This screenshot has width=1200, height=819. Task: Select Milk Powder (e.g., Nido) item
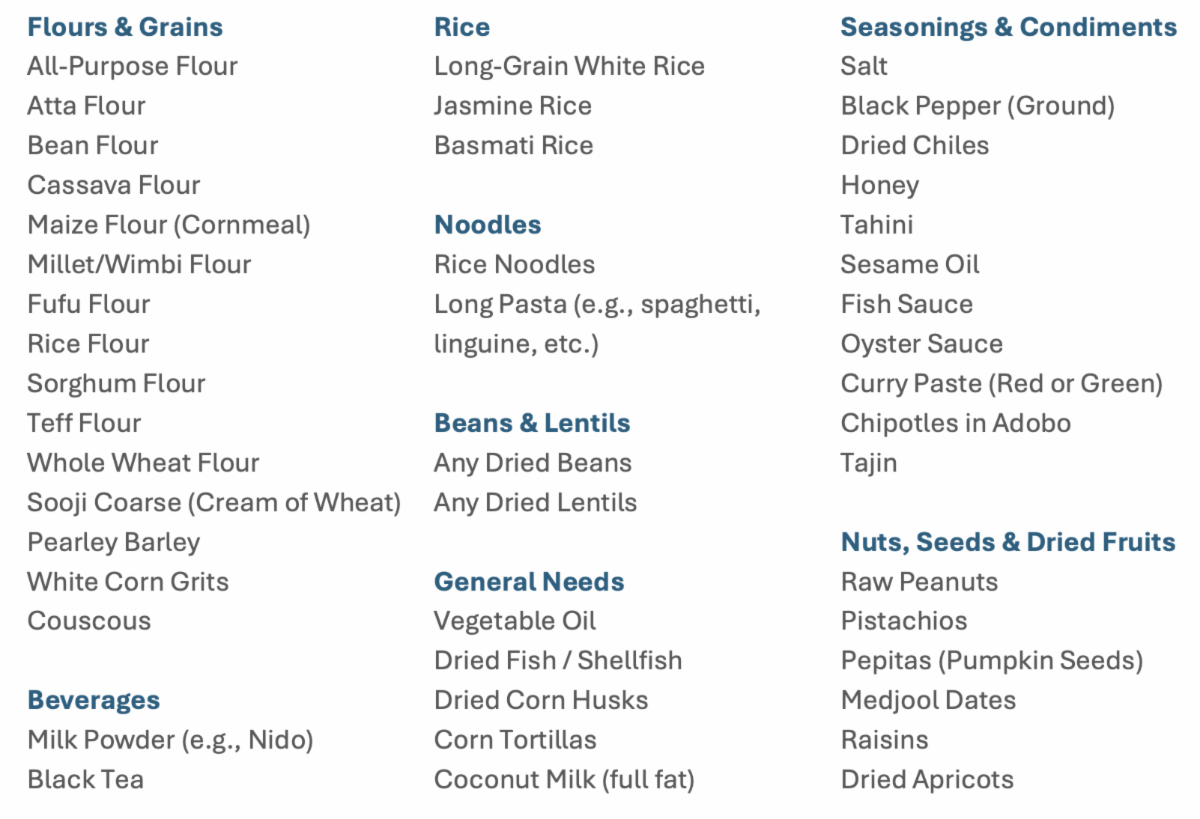(170, 740)
